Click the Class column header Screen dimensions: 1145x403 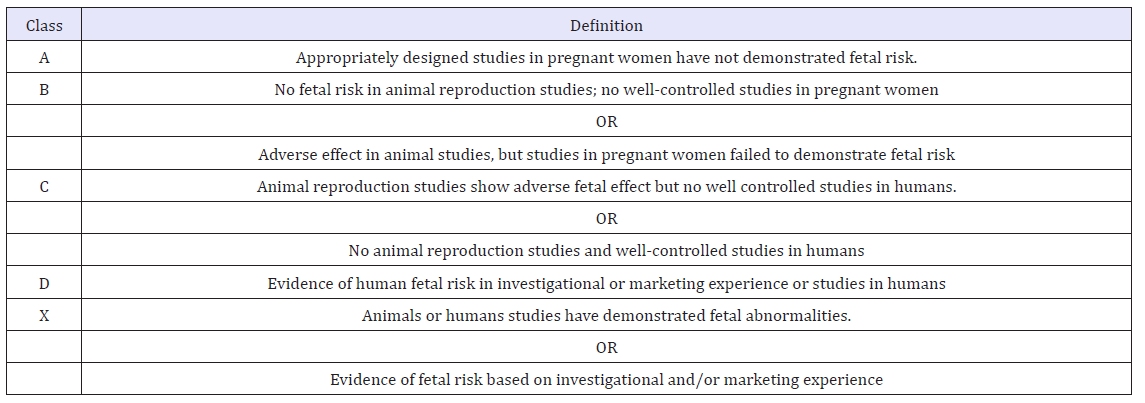click(x=44, y=25)
